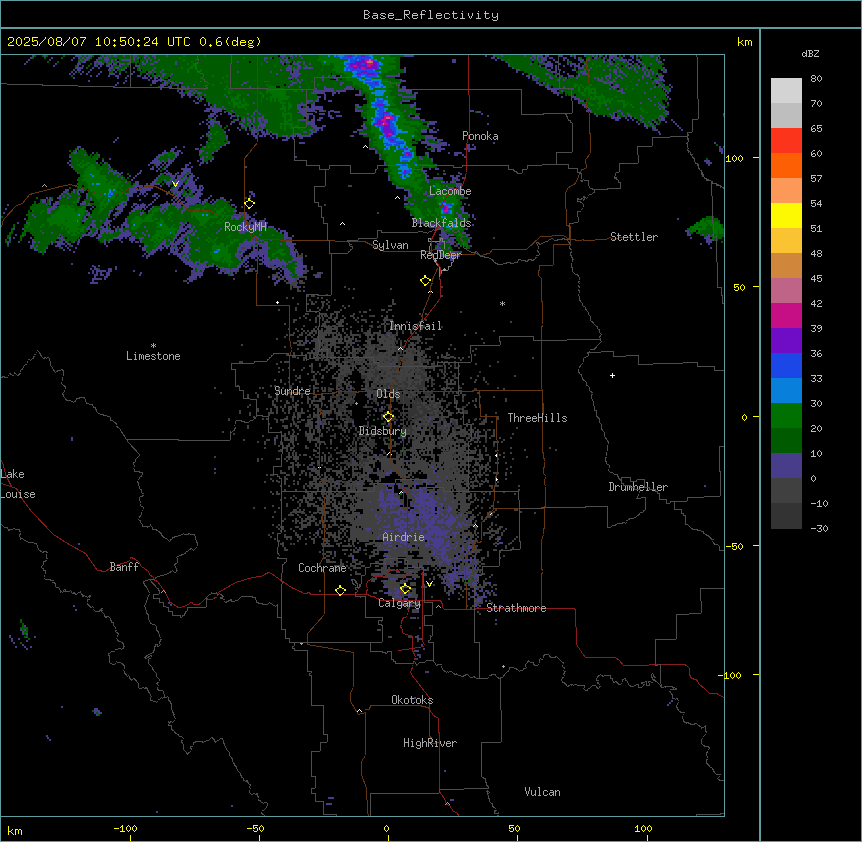This screenshot has height=842, width=862.
Task: Select the RockyMH label
Action: 245,227
